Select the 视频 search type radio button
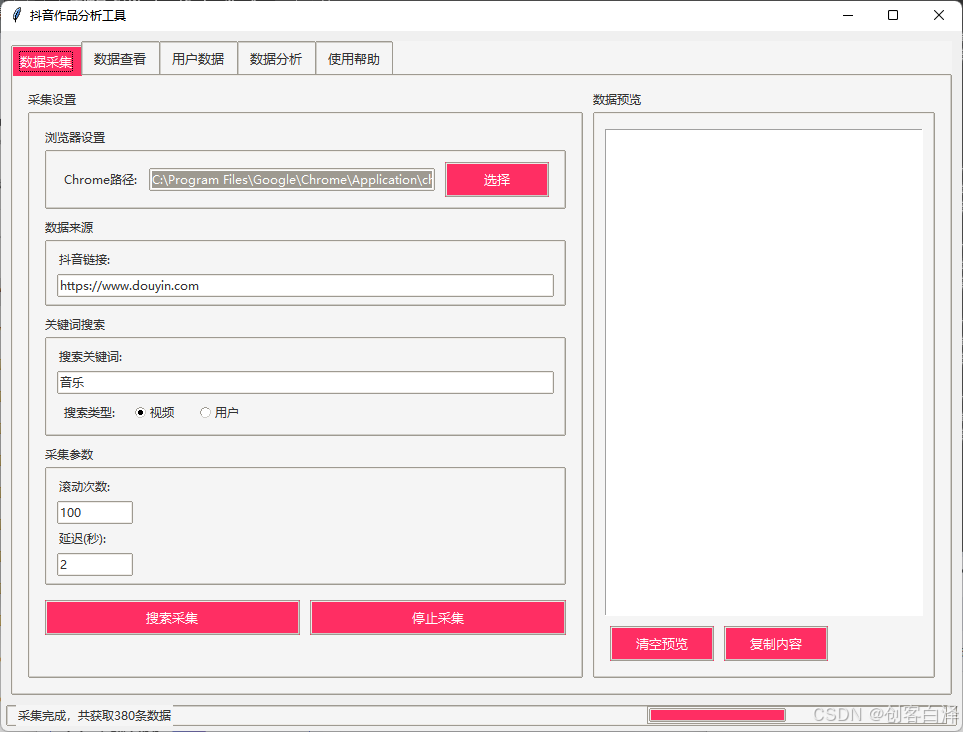Viewport: 963px width, 732px height. 155,413
